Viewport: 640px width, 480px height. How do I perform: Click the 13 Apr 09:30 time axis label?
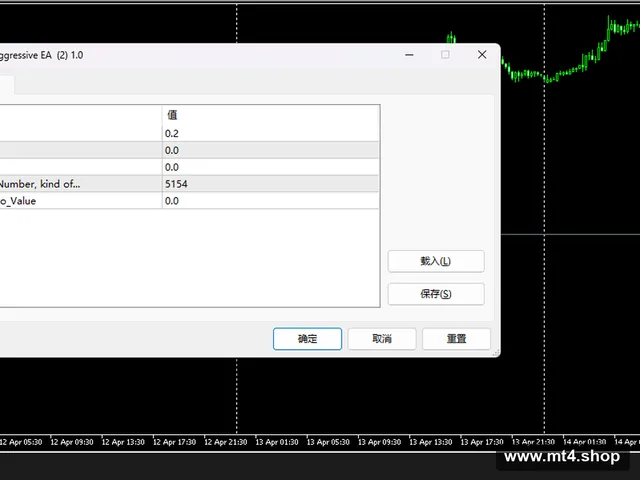pos(380,442)
